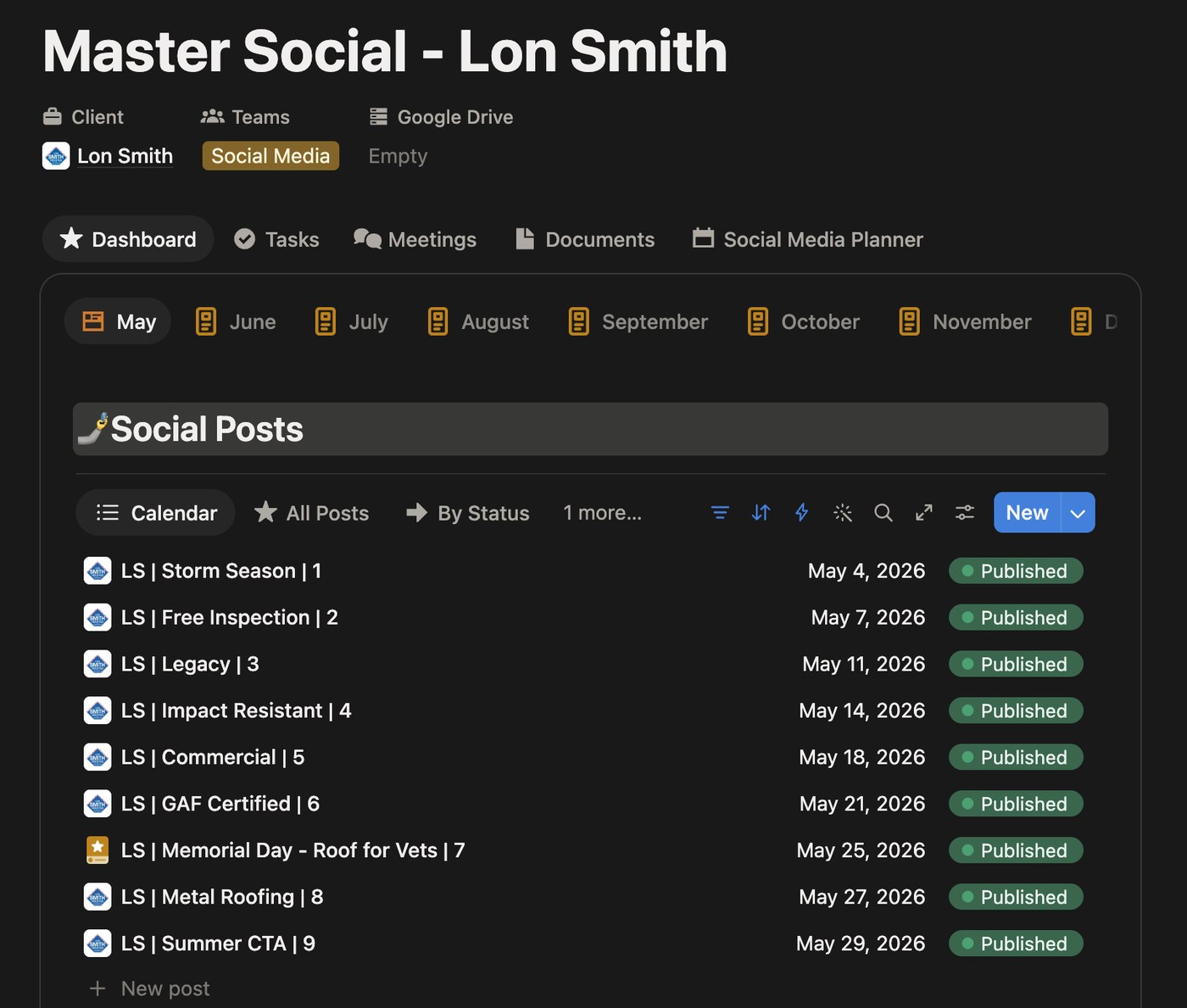
Task: Open the 'LS | GAF Certified | 6' post
Action: 220,804
